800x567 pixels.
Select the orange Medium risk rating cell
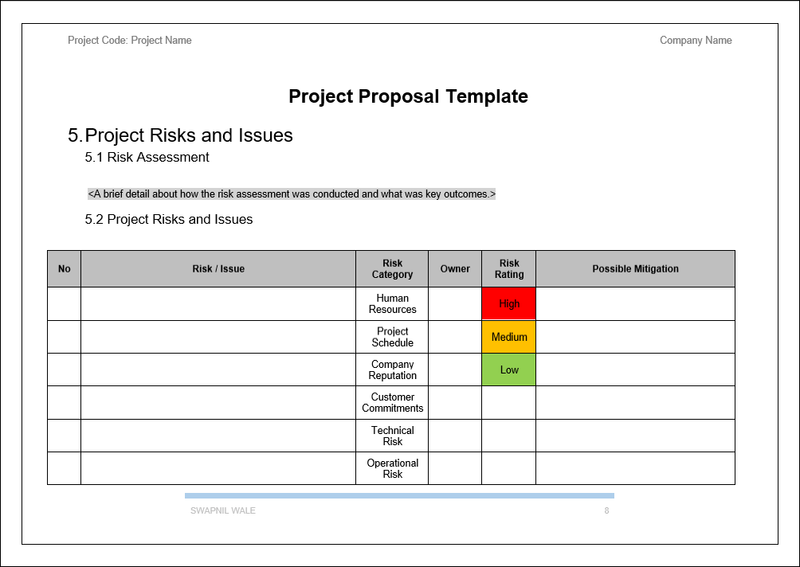509,337
